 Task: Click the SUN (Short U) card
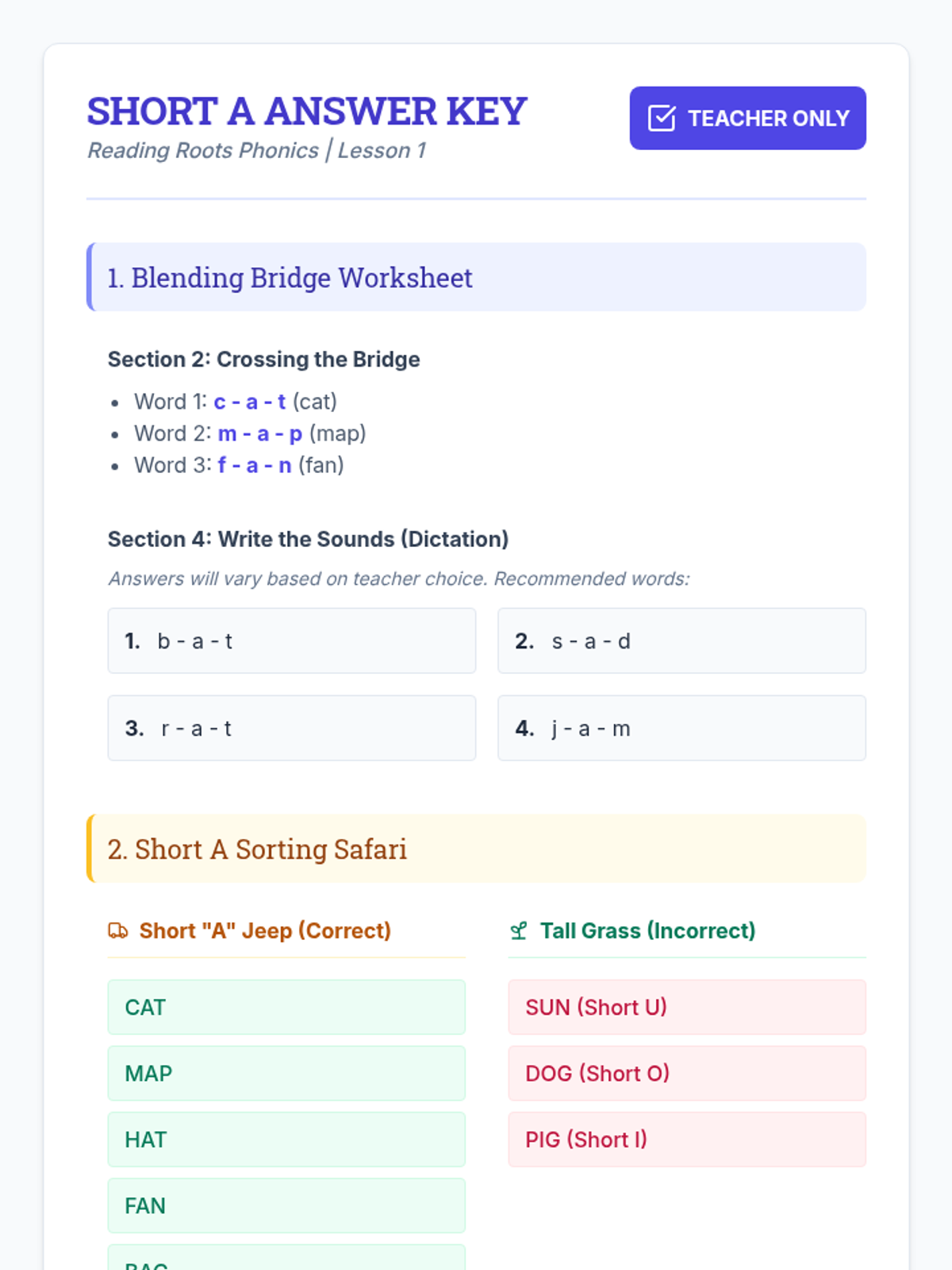(686, 1007)
